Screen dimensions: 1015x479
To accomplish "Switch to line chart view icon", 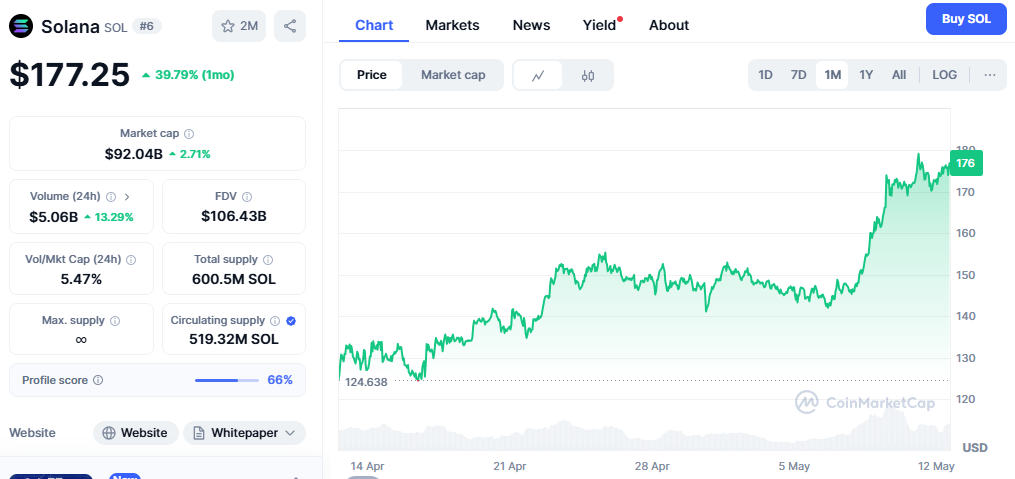I will click(x=538, y=75).
